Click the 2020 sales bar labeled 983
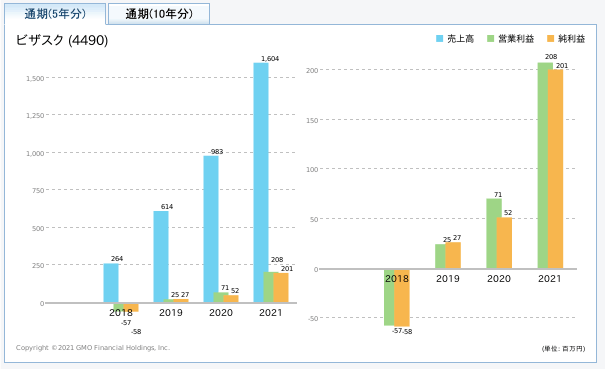 (211, 229)
